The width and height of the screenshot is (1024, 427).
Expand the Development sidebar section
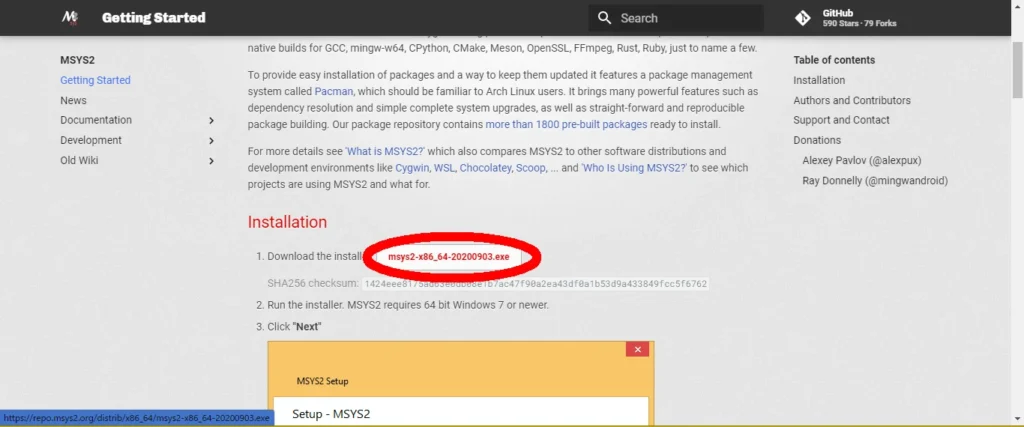[211, 140]
